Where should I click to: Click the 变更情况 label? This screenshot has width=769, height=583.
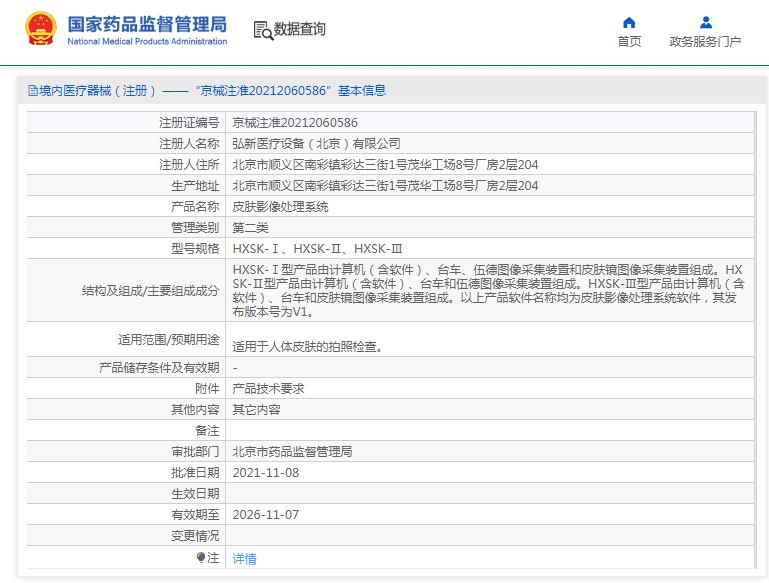coord(195,536)
